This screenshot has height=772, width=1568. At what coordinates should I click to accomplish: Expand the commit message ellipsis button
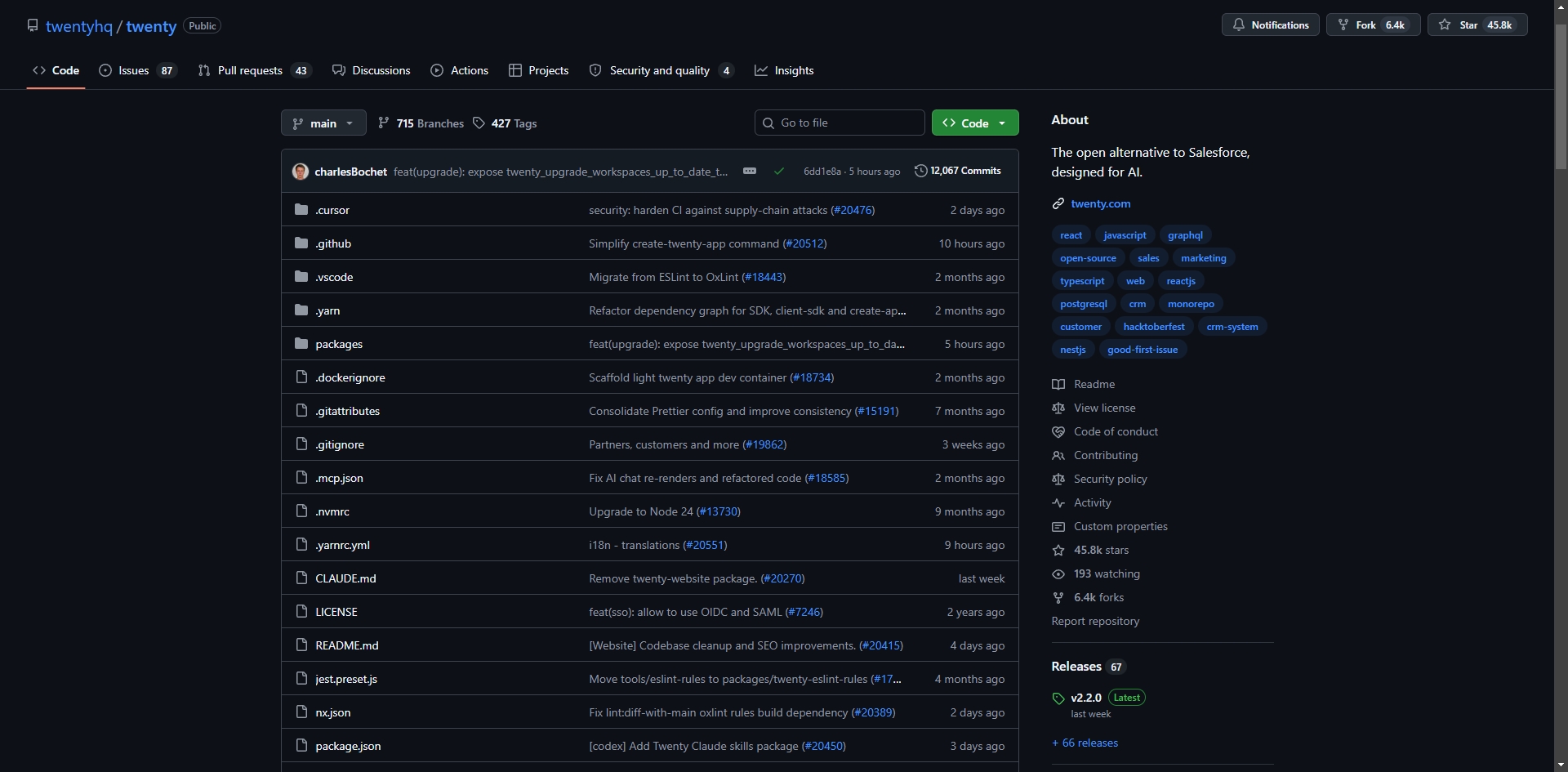pos(750,172)
